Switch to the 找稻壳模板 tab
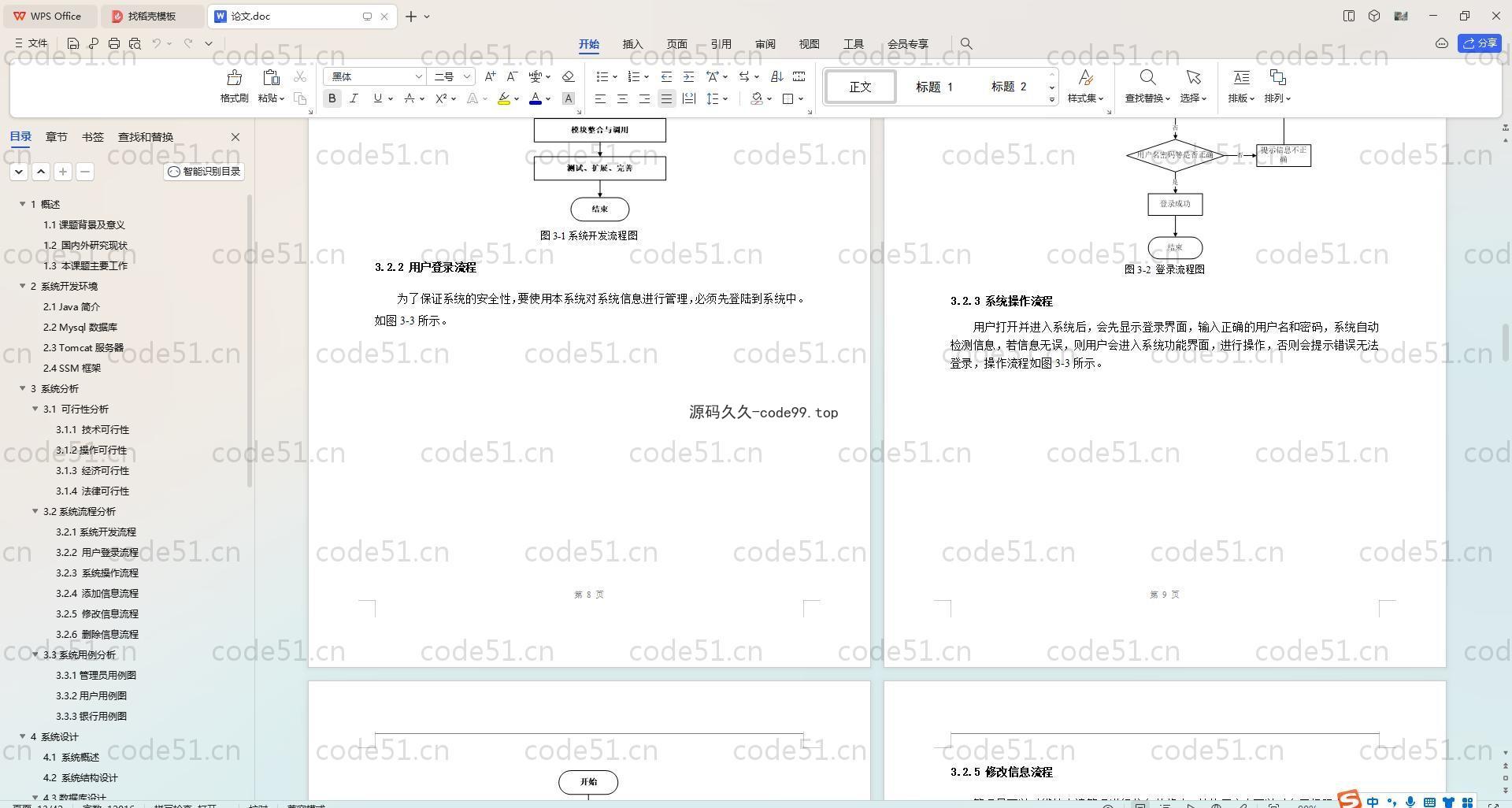1512x808 pixels. (152, 16)
